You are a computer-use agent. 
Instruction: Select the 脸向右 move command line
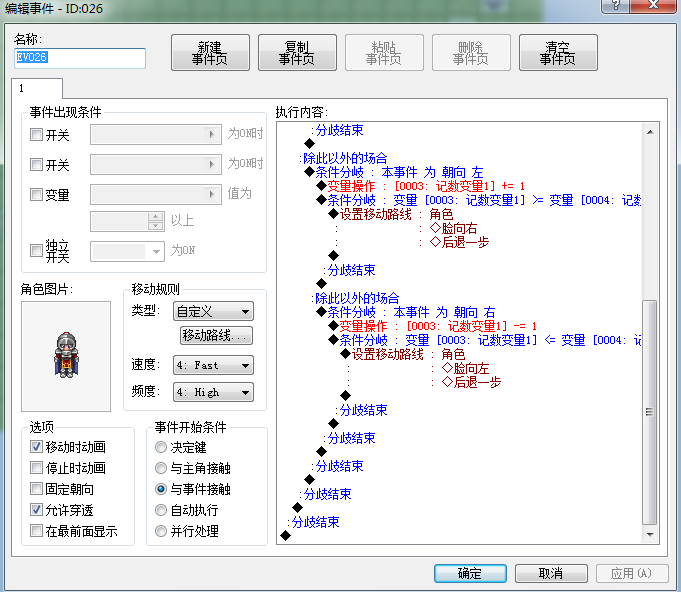453,228
